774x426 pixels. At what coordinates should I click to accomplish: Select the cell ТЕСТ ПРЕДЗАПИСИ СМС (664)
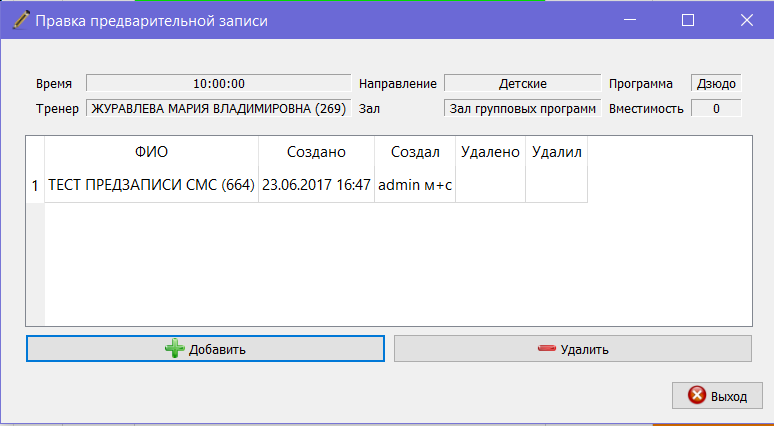(152, 185)
